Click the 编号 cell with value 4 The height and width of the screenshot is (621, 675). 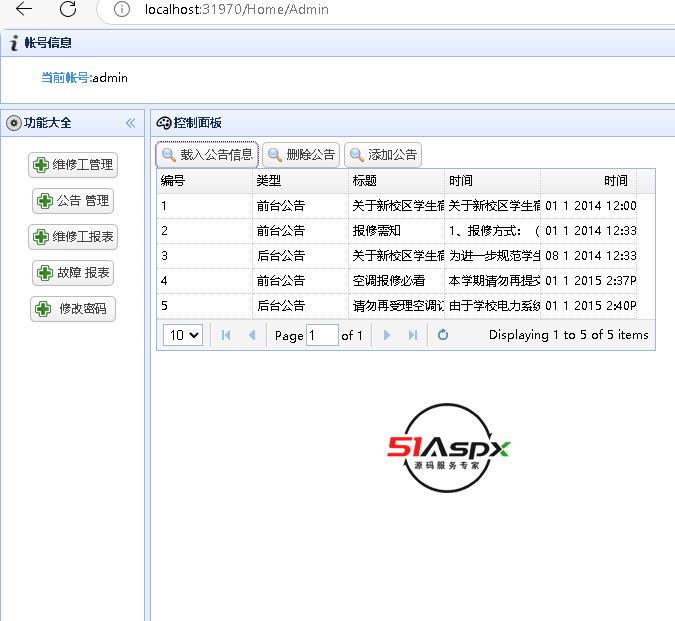204,281
